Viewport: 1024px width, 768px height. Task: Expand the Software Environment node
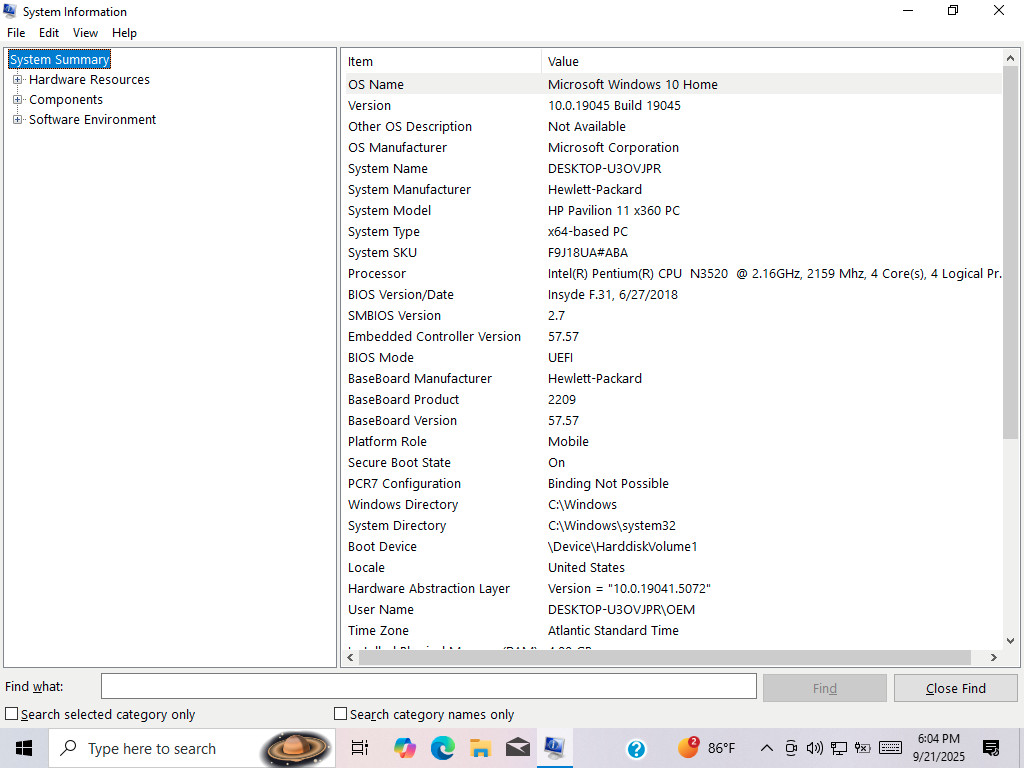point(18,120)
